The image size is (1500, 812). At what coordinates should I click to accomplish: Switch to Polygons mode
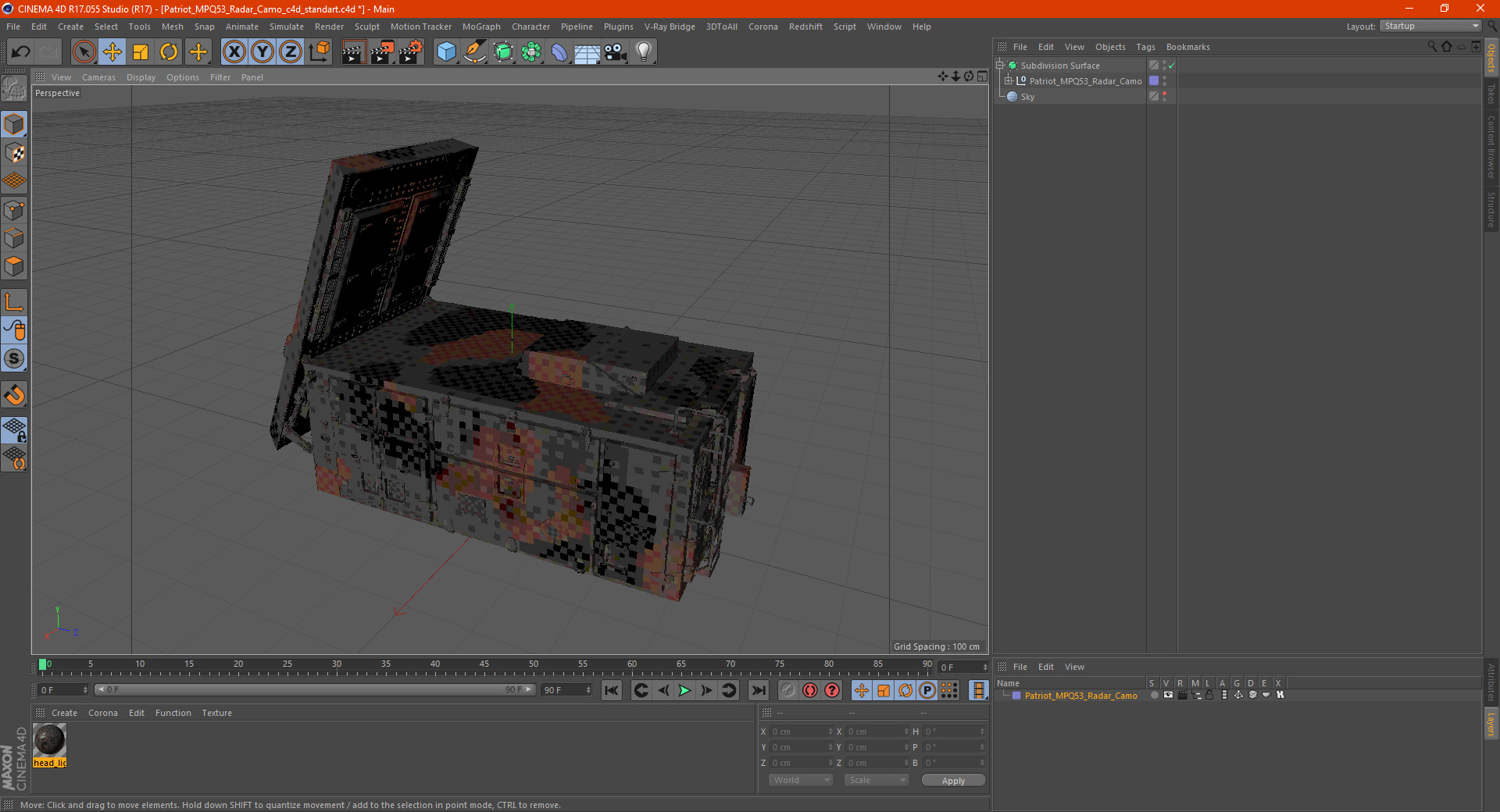(14, 266)
